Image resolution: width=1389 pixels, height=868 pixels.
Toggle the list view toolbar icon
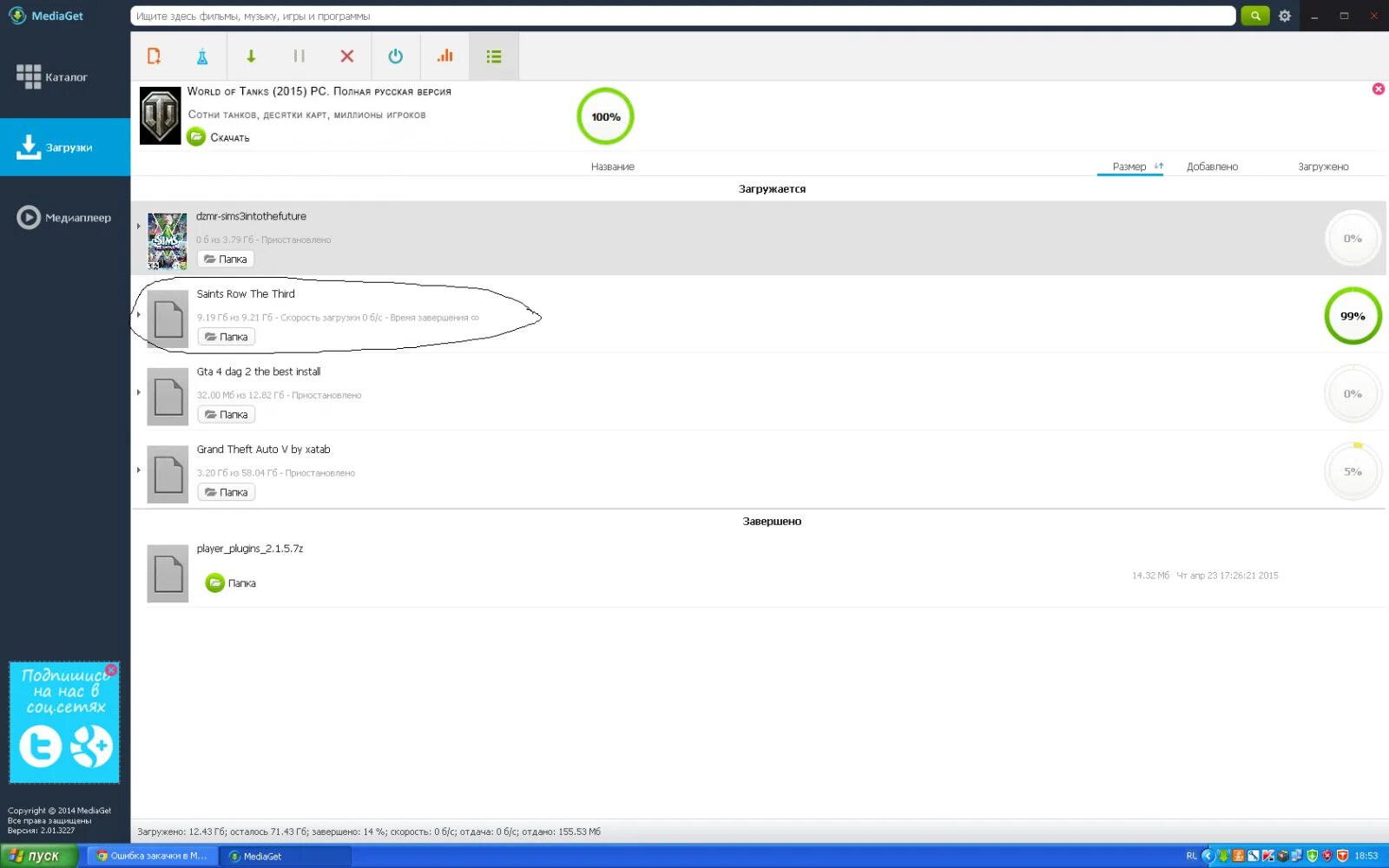point(494,56)
